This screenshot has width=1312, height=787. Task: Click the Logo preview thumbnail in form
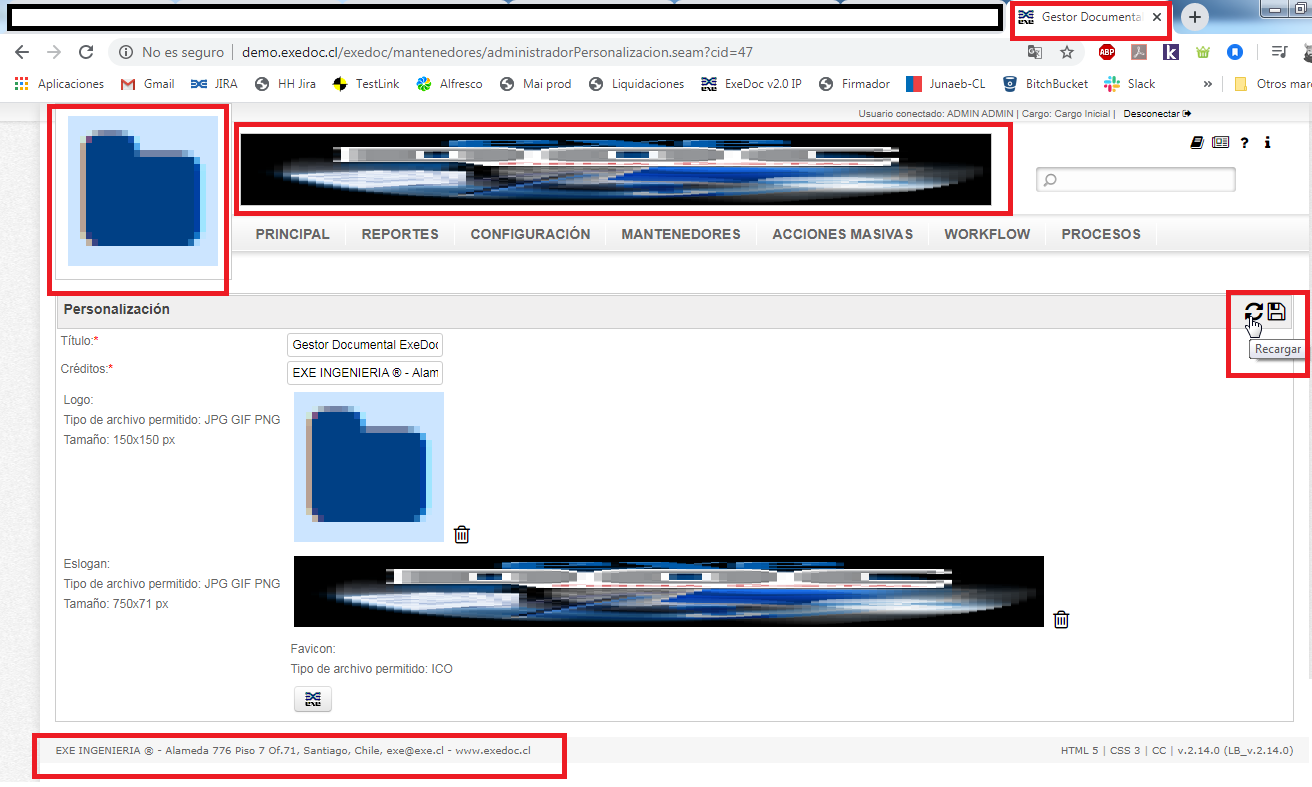pyautogui.click(x=369, y=467)
